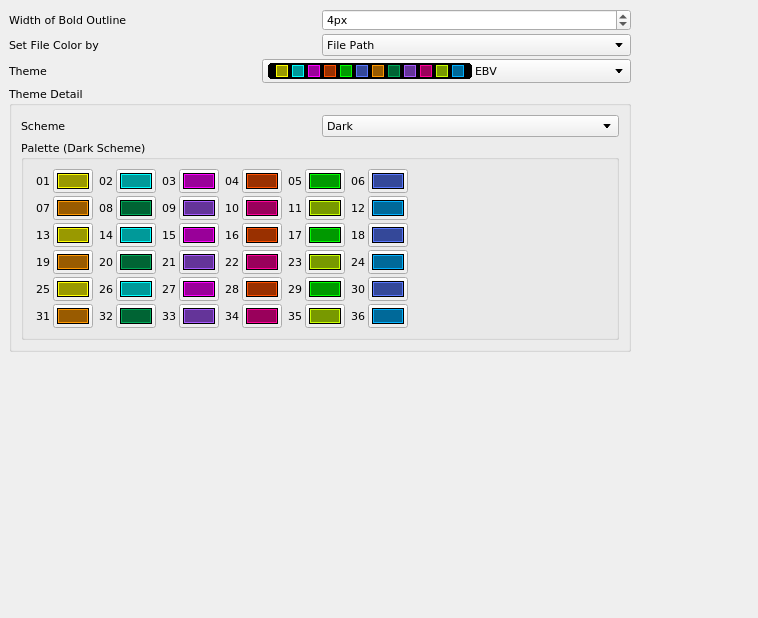Open palette color swatch 13
Screen dimensions: 758x618
pyautogui.click(x=73, y=235)
